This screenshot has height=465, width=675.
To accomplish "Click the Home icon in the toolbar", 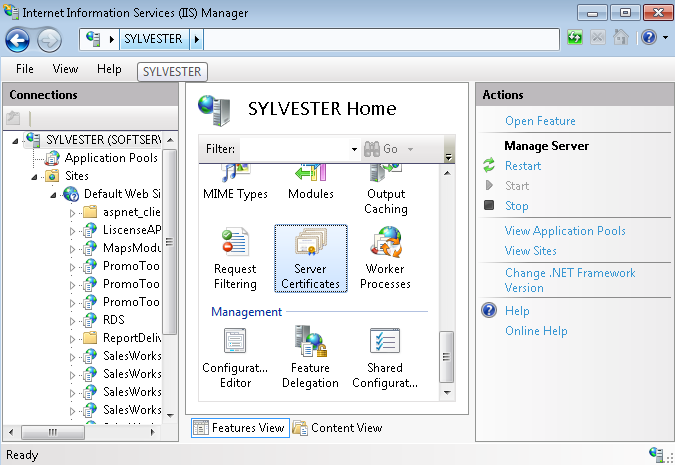I will [x=620, y=37].
